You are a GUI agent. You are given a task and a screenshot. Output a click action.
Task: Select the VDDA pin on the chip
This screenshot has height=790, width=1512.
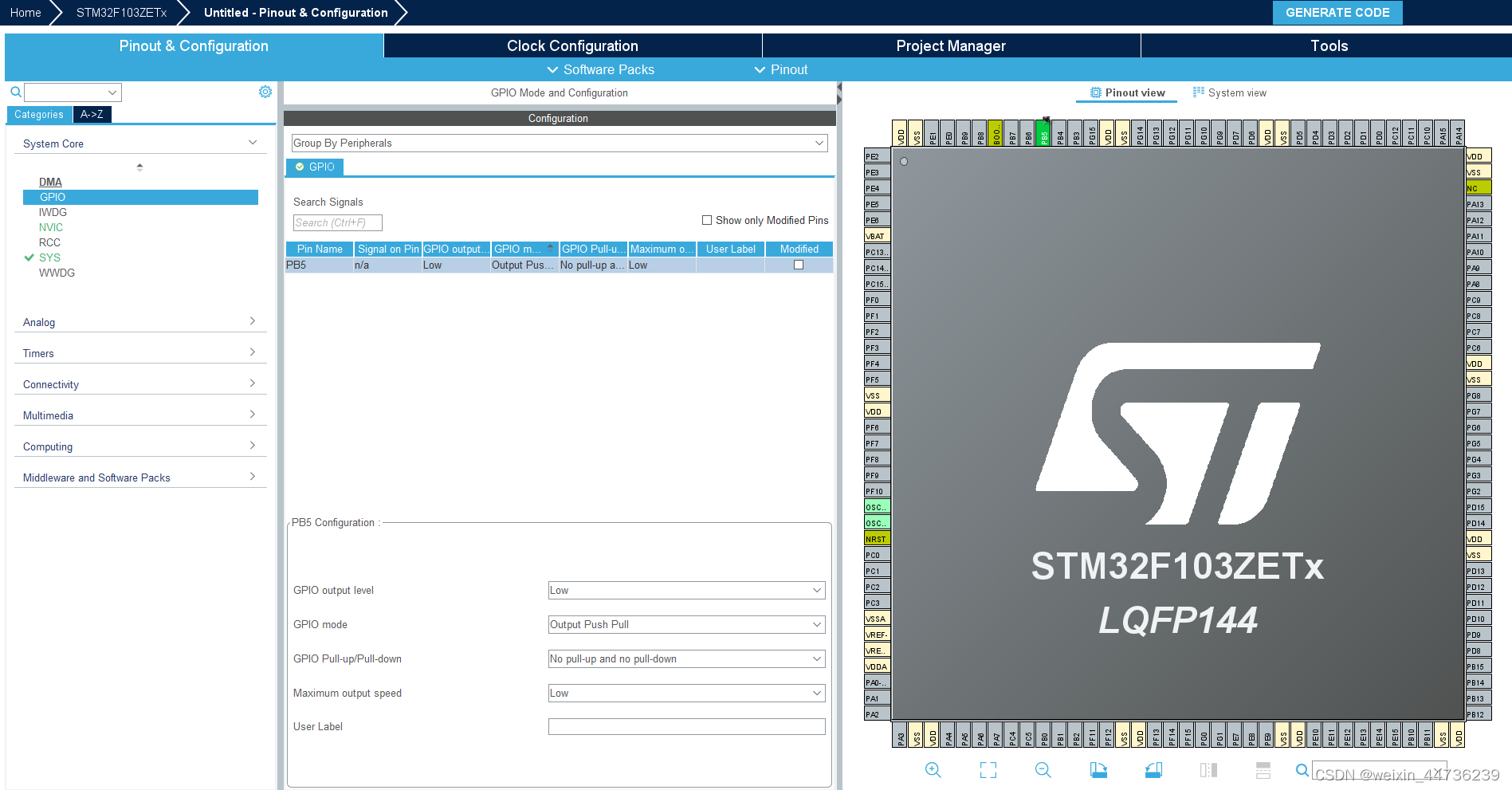877,666
